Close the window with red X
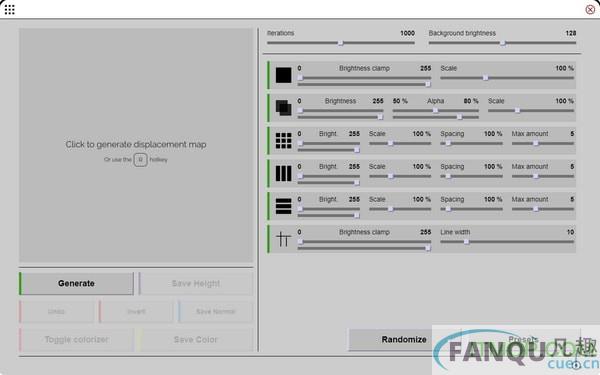The width and height of the screenshot is (600, 375). click(x=590, y=10)
